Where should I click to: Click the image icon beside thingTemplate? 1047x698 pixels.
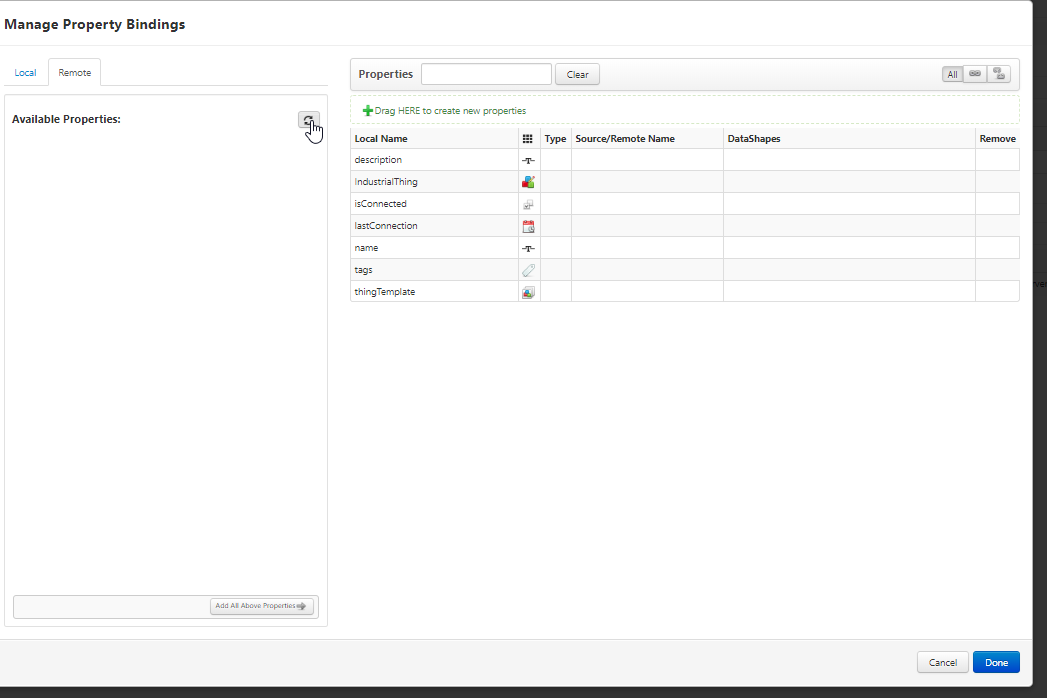click(529, 291)
